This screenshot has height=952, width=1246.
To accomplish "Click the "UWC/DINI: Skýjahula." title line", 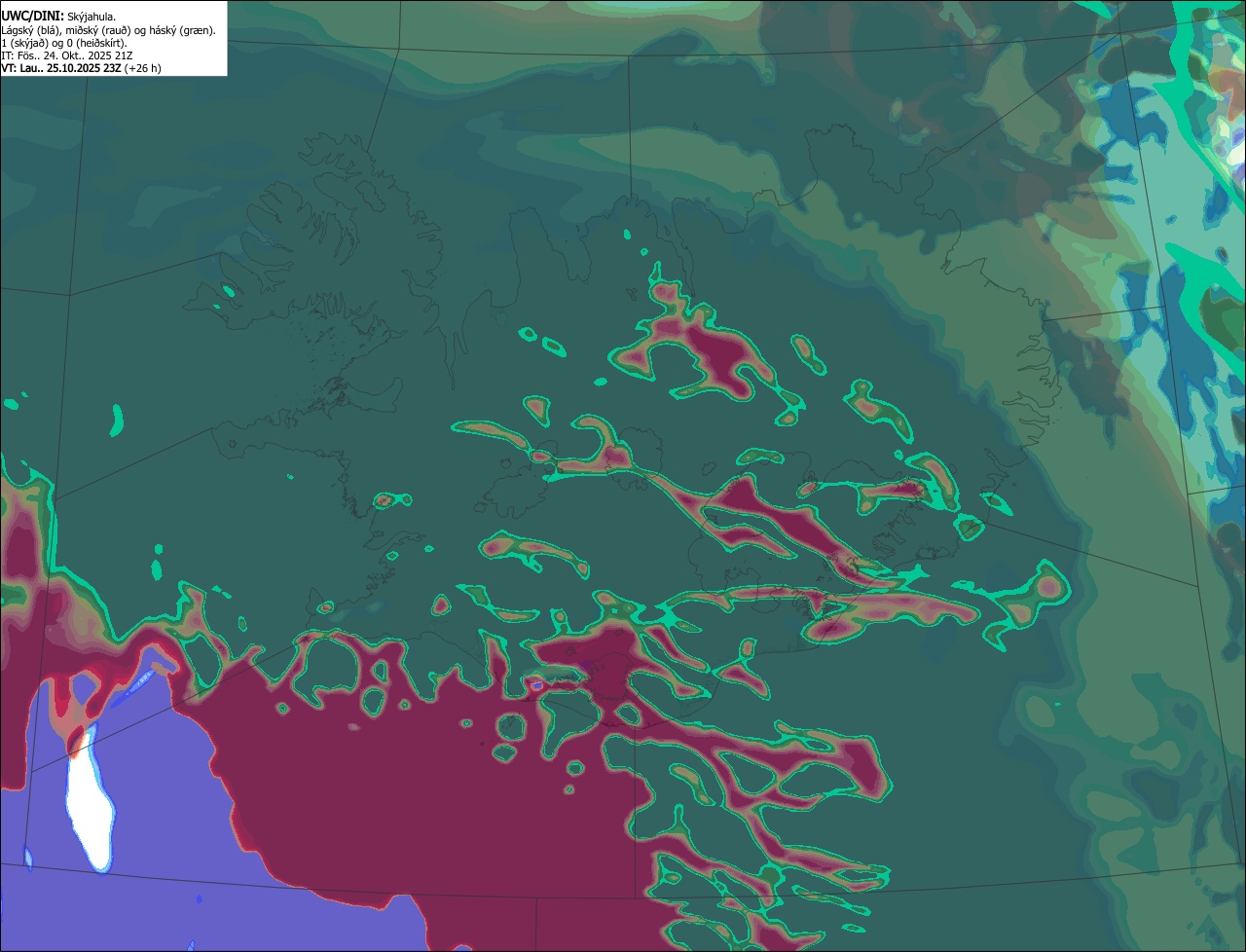I will [58, 17].
